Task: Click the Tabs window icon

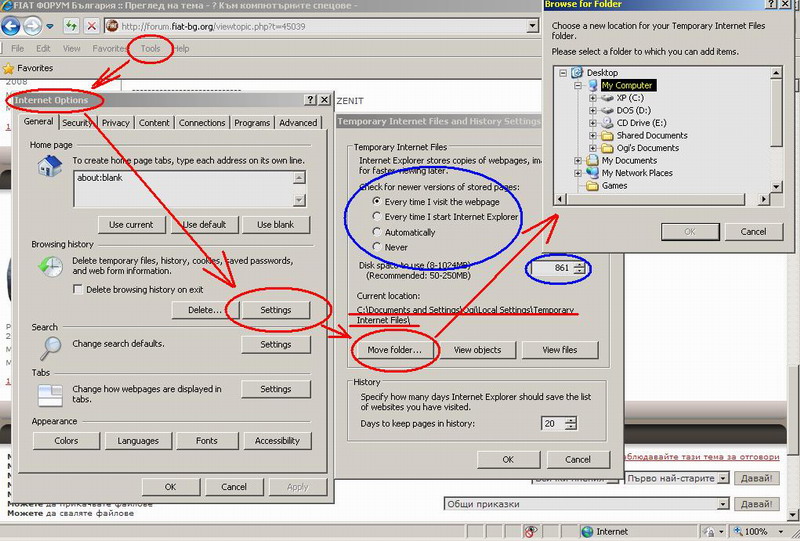Action: click(50, 395)
